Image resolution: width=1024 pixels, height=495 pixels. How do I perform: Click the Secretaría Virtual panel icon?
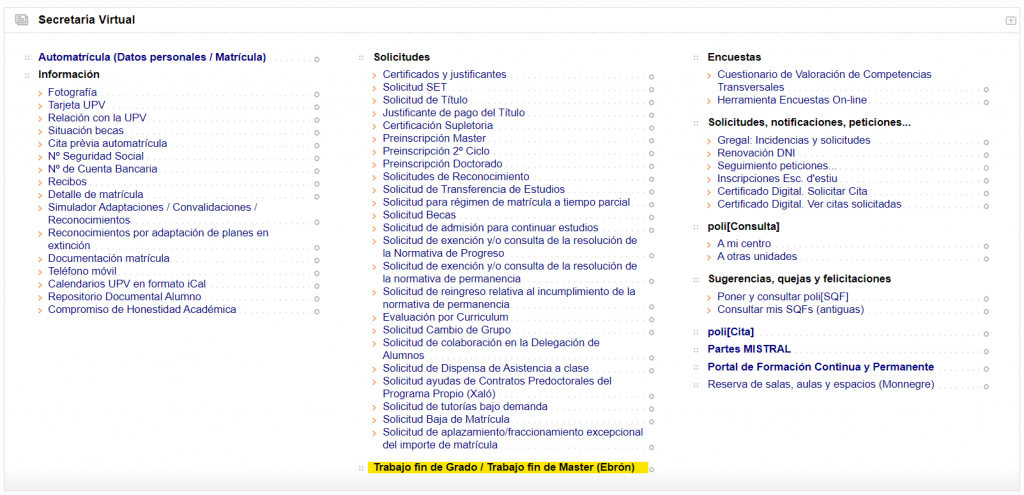coord(22,20)
